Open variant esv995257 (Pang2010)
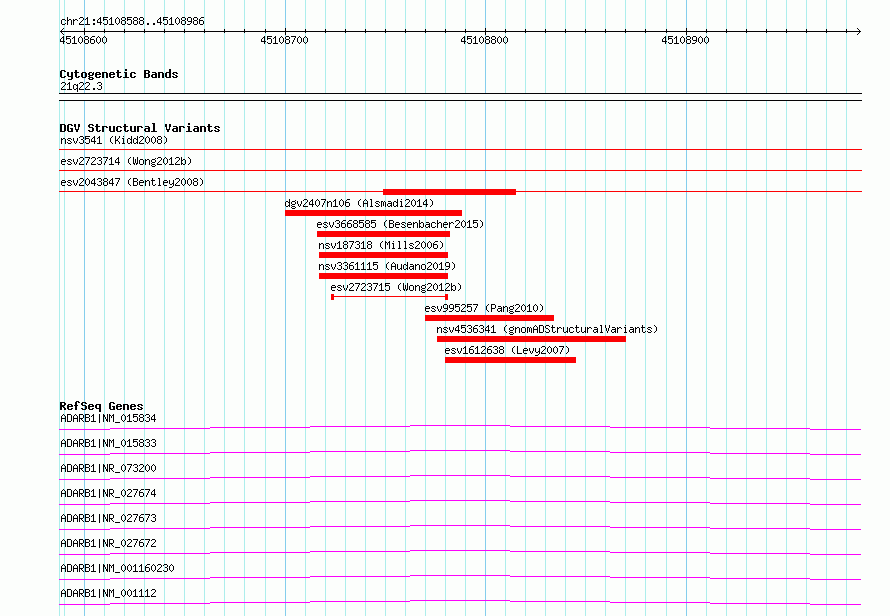This screenshot has height=616, width=890. coord(484,308)
